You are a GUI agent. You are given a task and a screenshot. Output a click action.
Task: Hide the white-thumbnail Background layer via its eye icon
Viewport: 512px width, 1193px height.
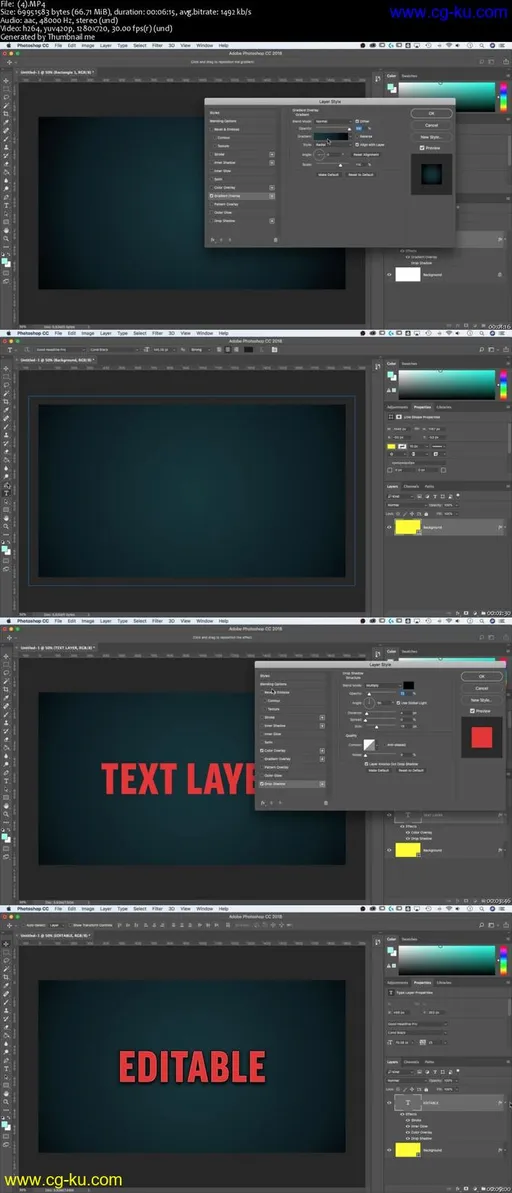(390, 275)
